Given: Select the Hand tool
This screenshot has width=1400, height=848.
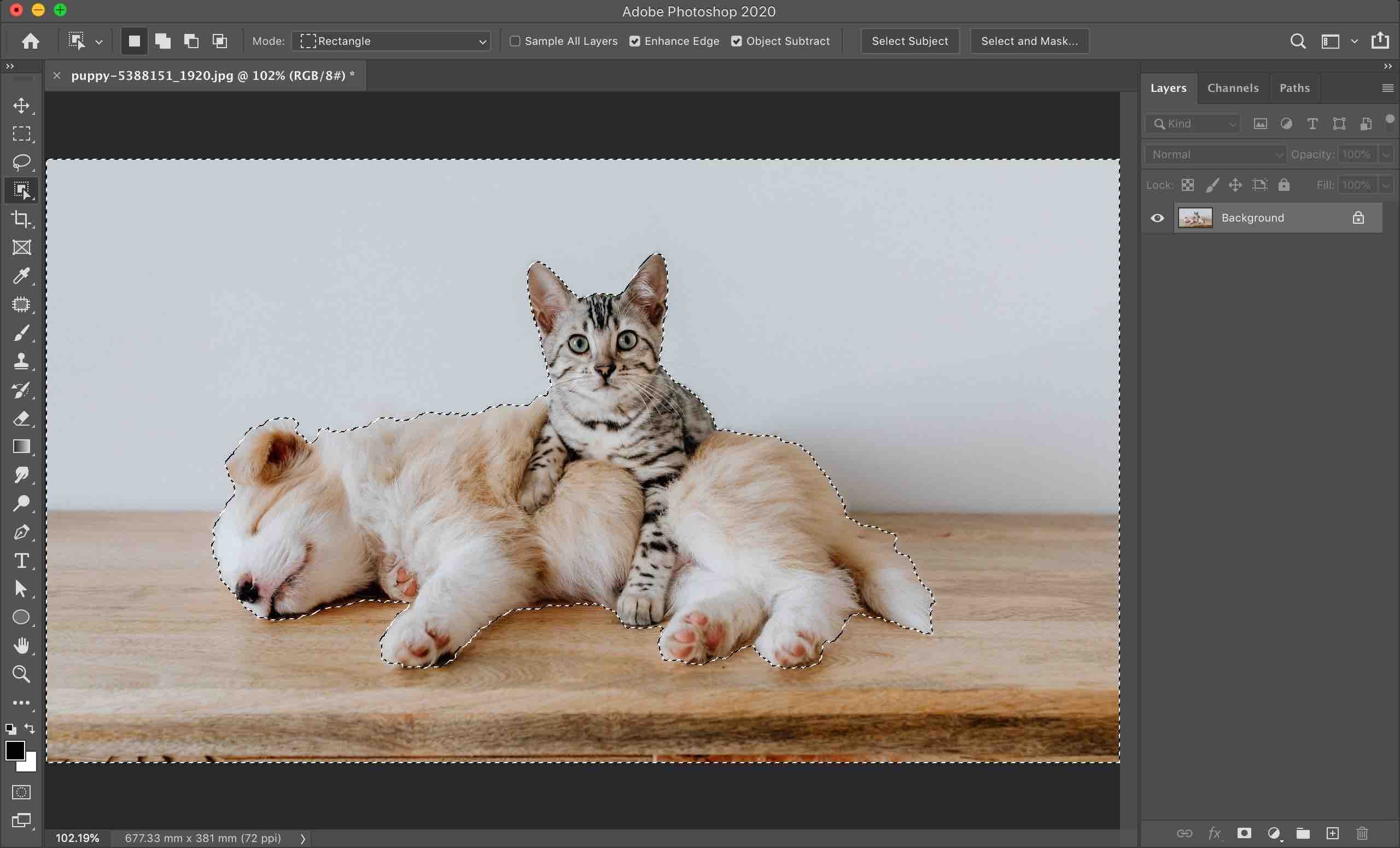Looking at the screenshot, I should coord(21,646).
